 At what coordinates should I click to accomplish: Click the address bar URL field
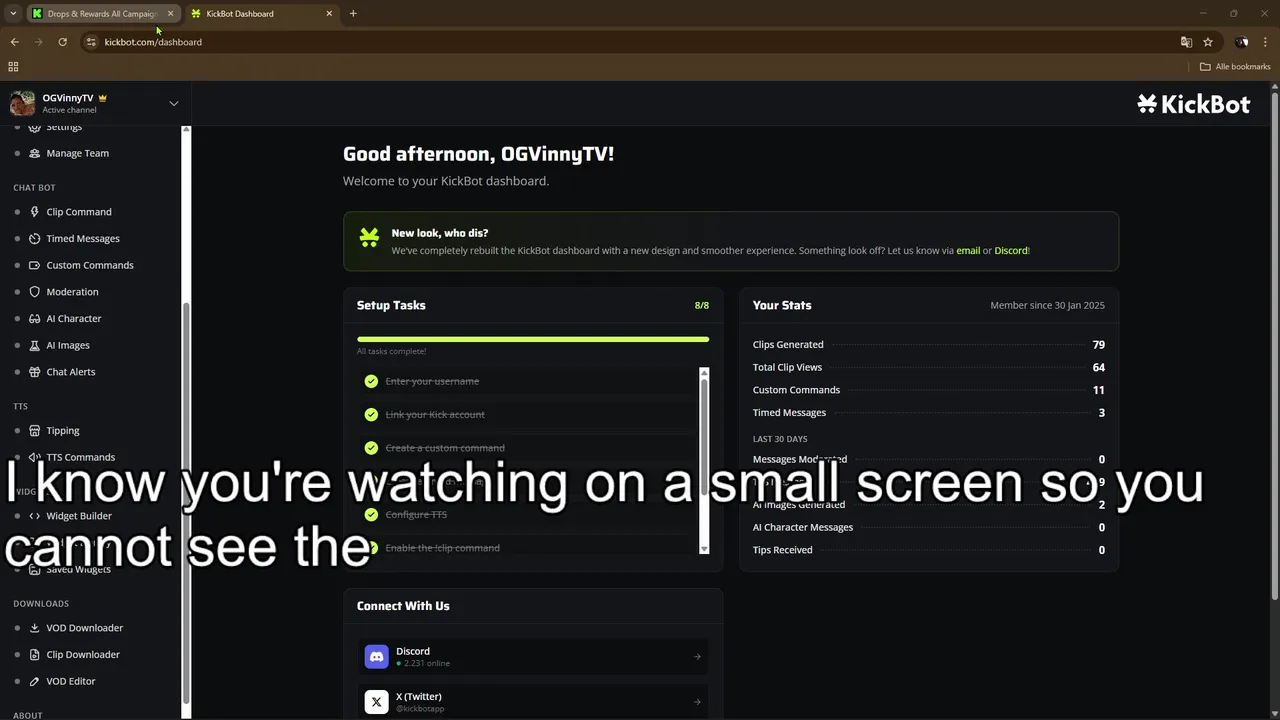click(630, 42)
